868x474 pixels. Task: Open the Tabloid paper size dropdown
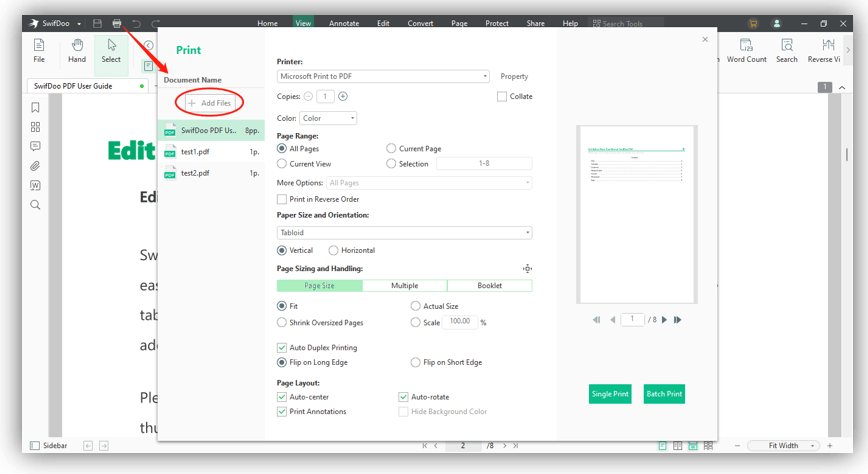coord(405,233)
